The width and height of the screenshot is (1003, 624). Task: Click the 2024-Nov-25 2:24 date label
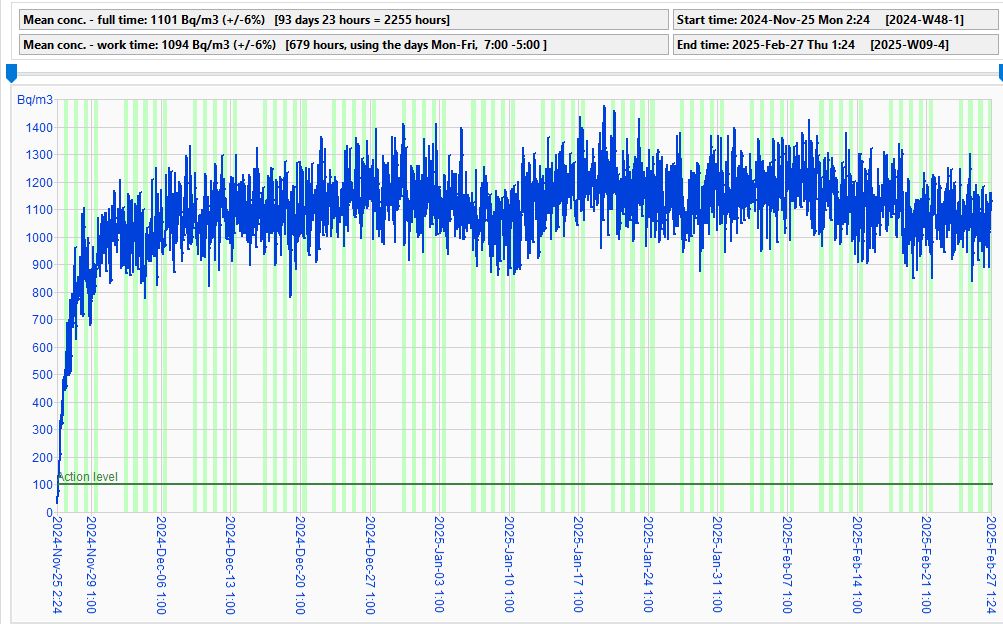57,565
